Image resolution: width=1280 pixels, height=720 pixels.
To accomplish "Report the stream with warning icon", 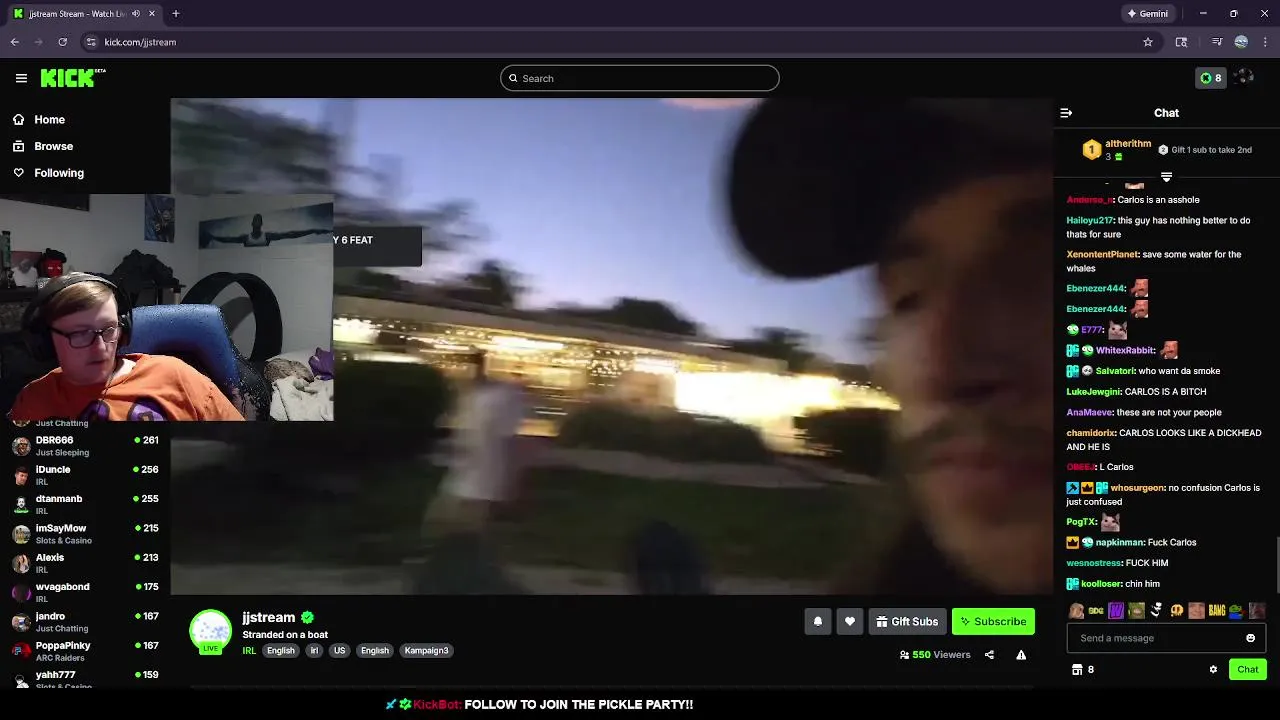I will 1021,655.
